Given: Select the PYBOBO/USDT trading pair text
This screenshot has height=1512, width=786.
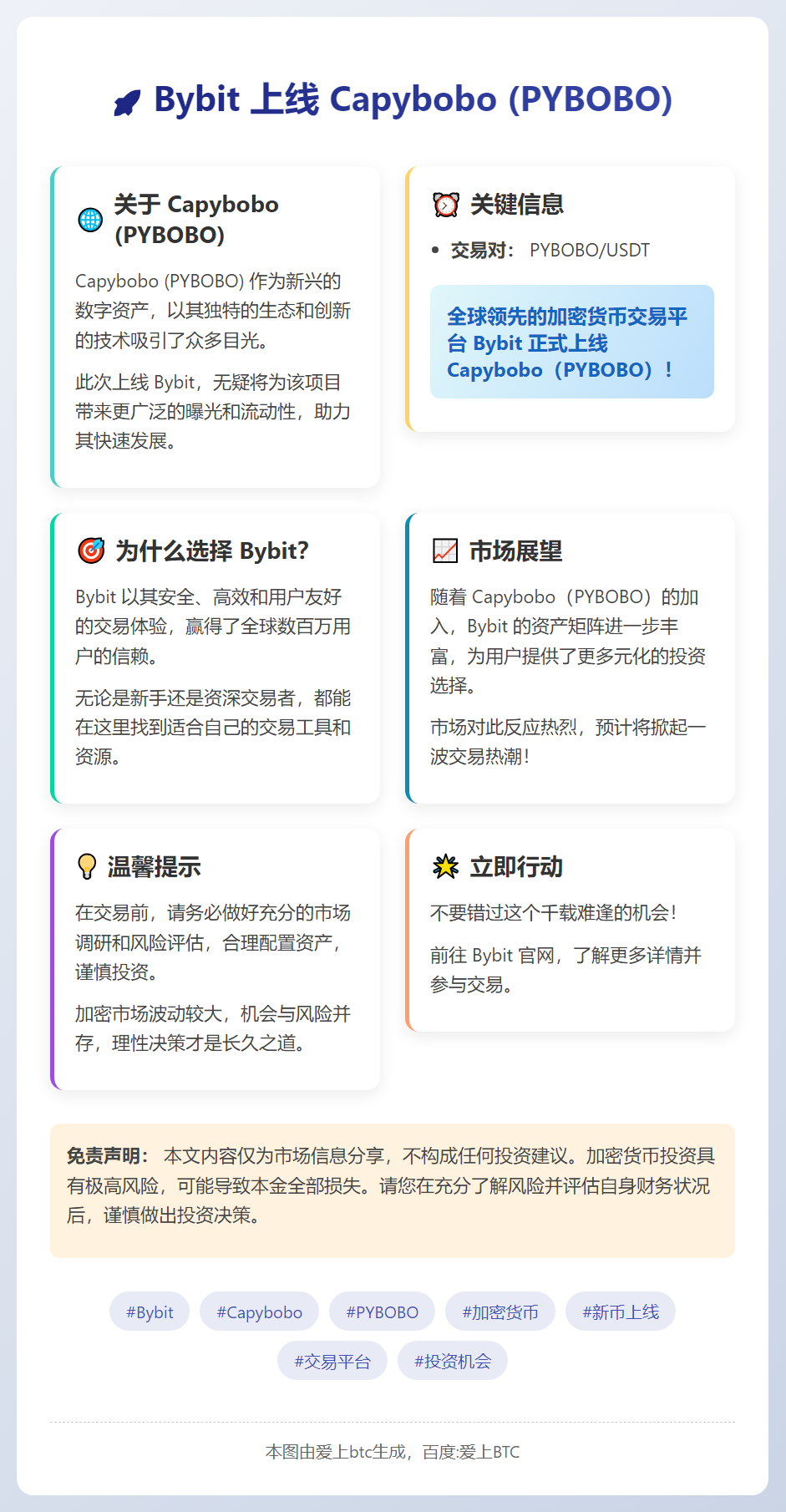Looking at the screenshot, I should click(590, 250).
